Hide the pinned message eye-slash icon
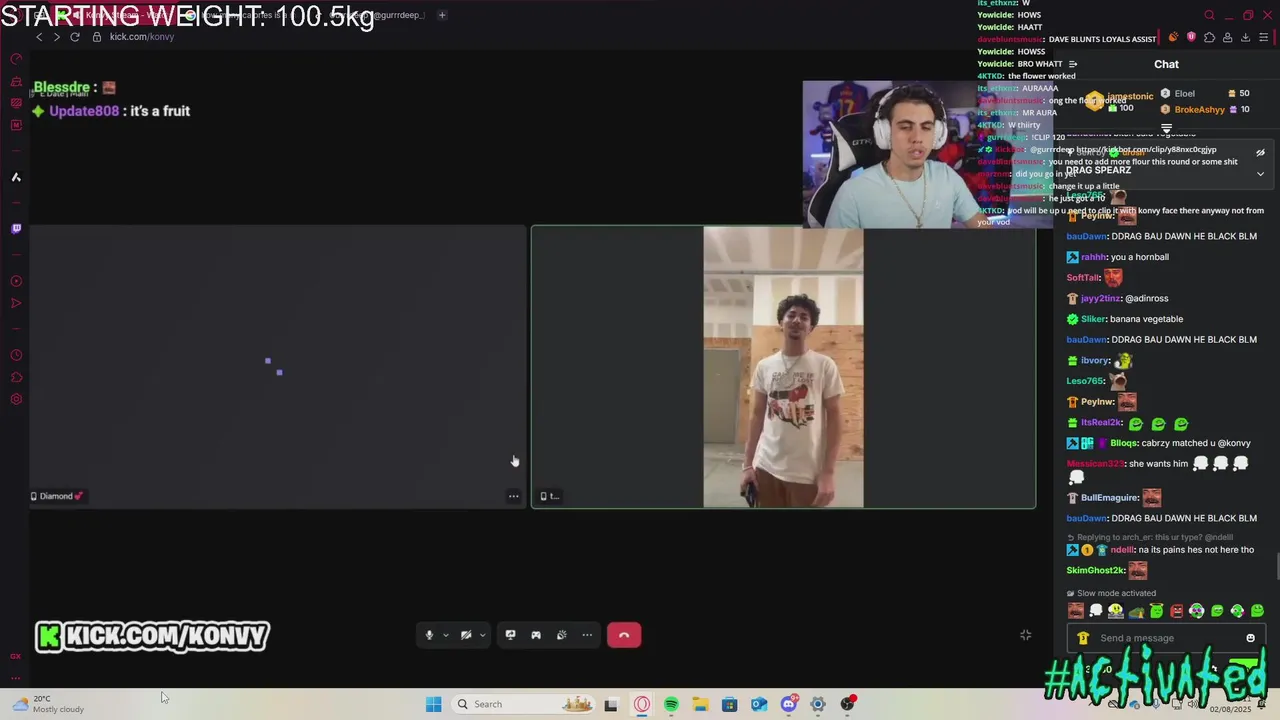Viewport: 1280px width, 720px height. click(1260, 153)
